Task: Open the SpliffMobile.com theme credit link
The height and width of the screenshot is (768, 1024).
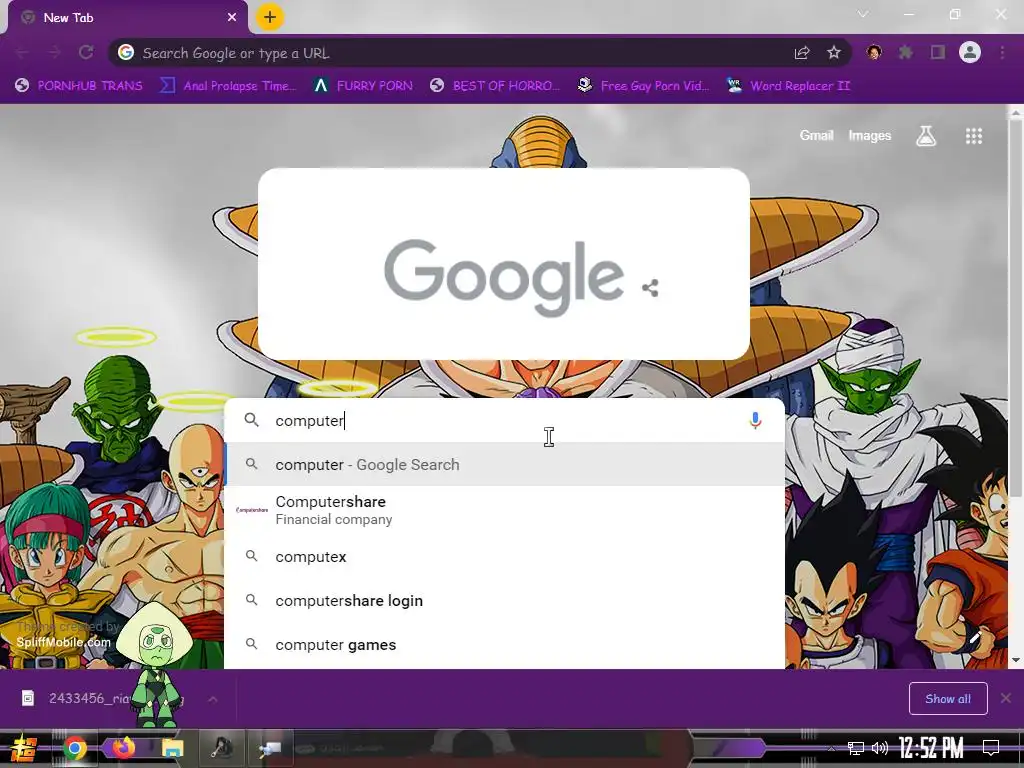Action: [x=63, y=642]
